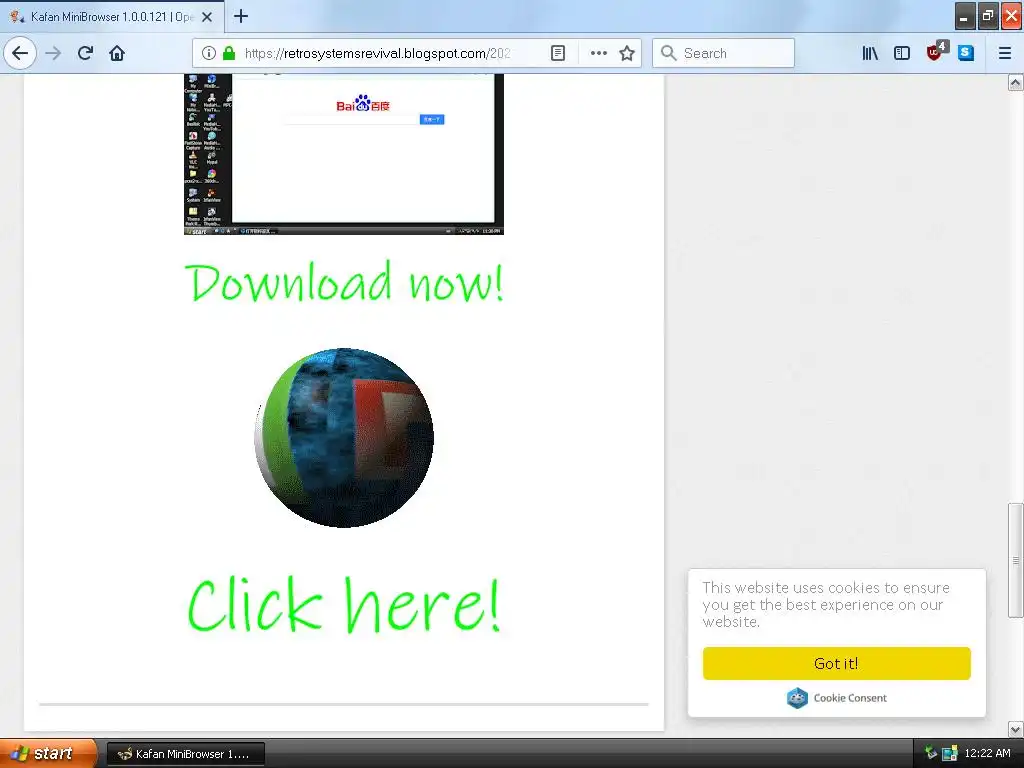The width and height of the screenshot is (1024, 768).
Task: Open the uBlock Origin extension icon
Action: 936,52
